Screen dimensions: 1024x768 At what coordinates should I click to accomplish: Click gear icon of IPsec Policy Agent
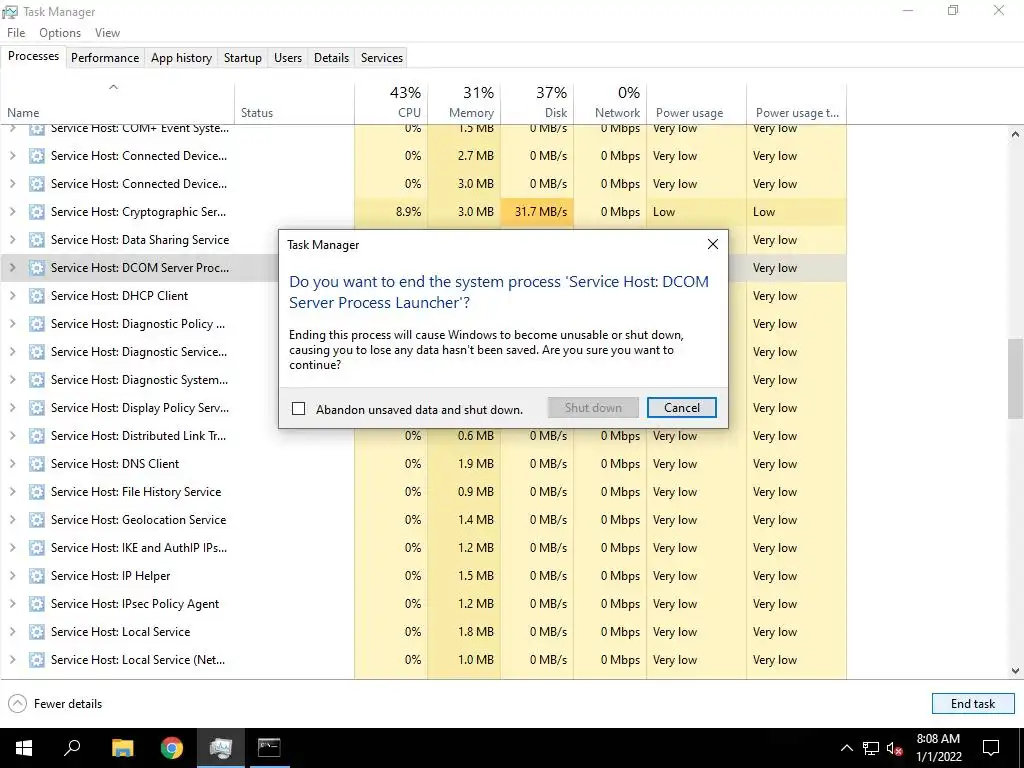pos(37,603)
